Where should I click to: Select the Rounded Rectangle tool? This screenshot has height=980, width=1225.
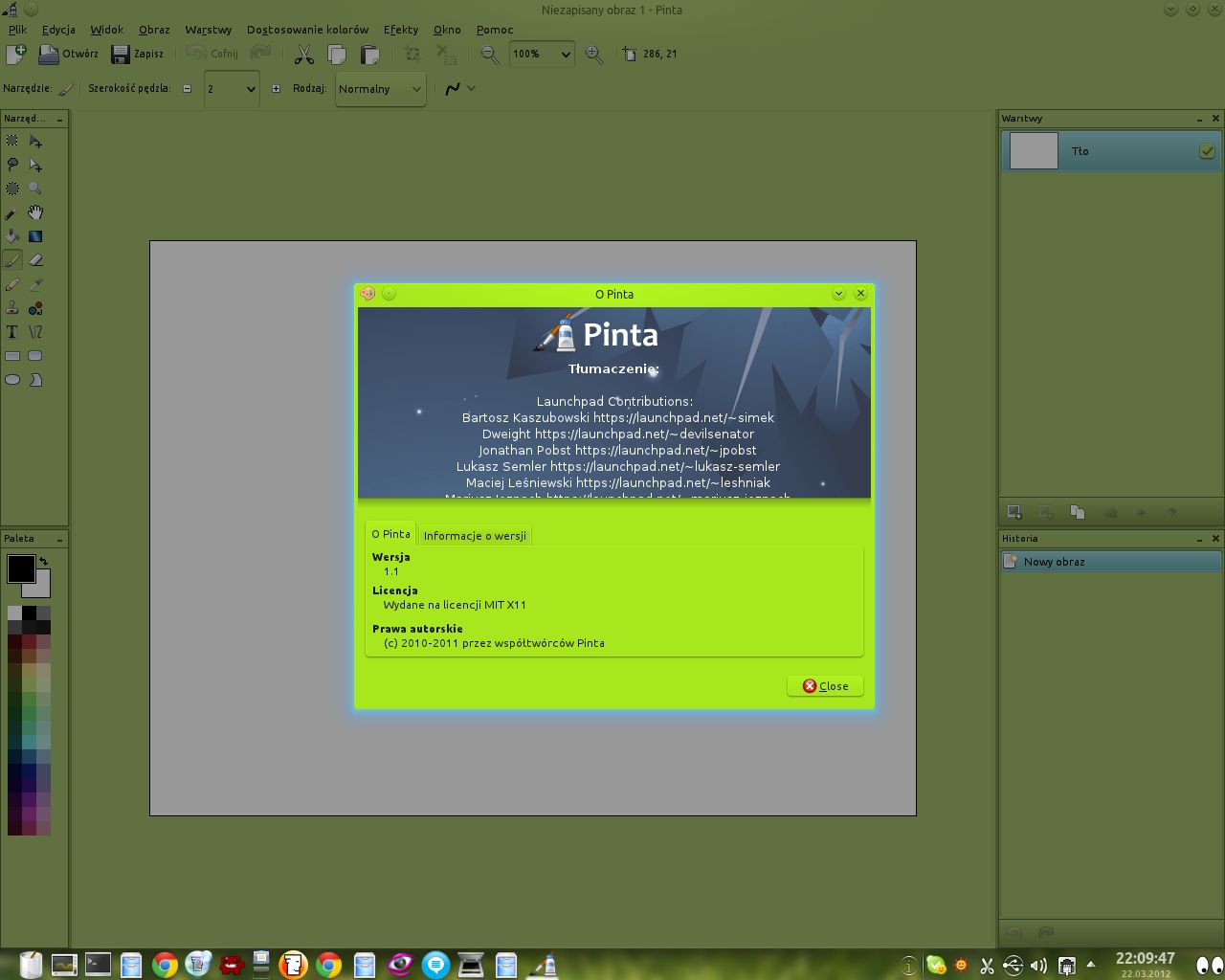coord(35,356)
